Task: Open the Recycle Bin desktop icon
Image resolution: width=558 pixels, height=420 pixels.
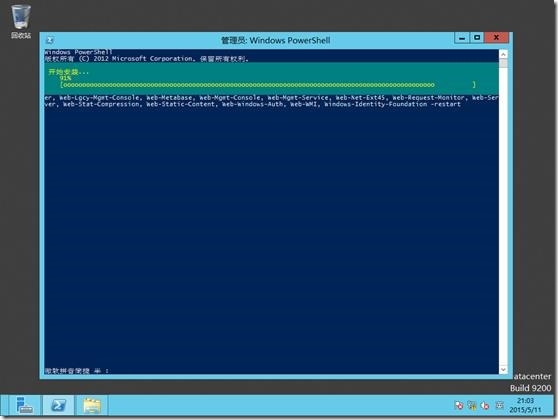Action: 21,21
